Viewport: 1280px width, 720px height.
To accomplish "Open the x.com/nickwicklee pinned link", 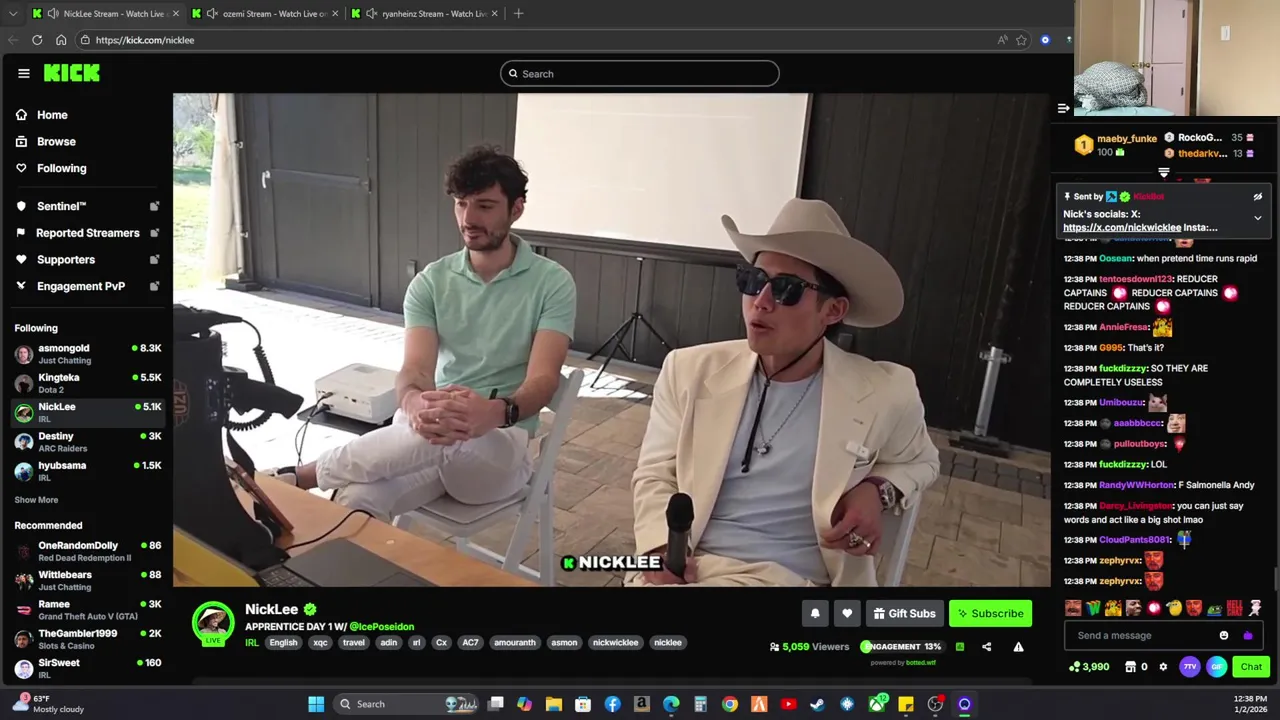I will 1122,228.
